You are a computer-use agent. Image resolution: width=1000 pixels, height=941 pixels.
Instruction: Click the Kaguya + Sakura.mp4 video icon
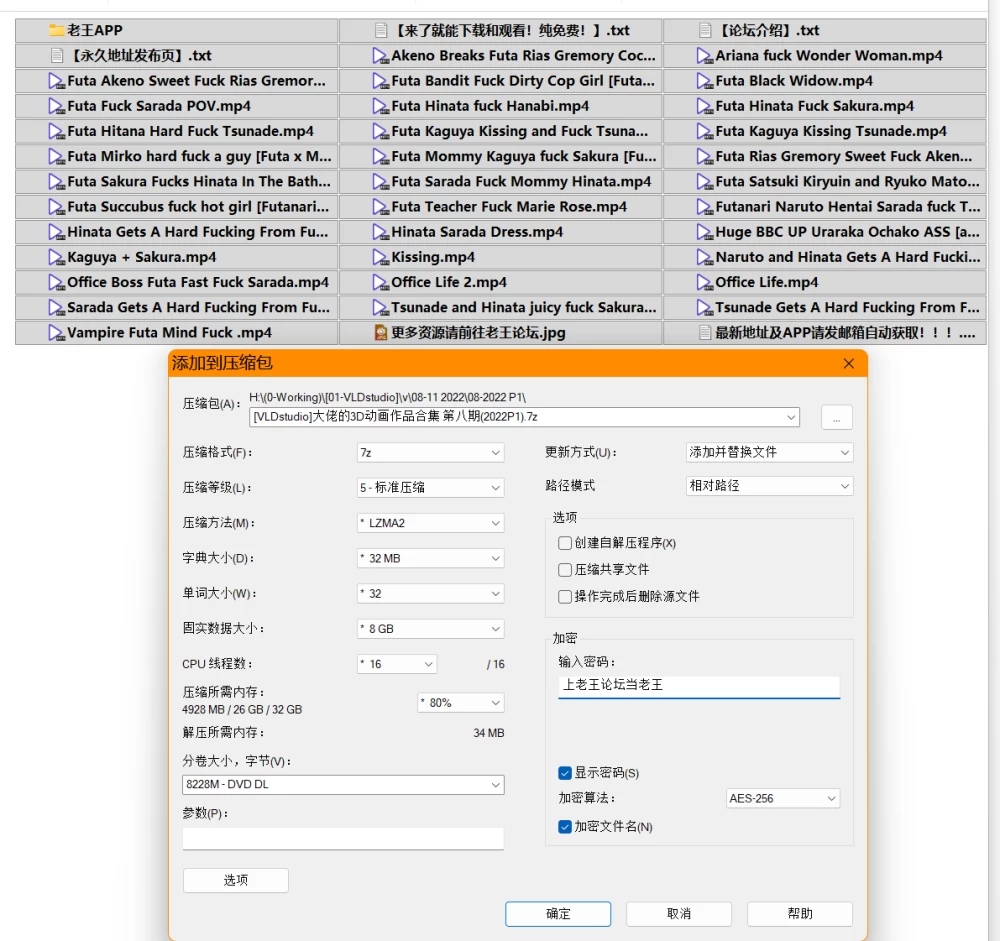(56, 257)
